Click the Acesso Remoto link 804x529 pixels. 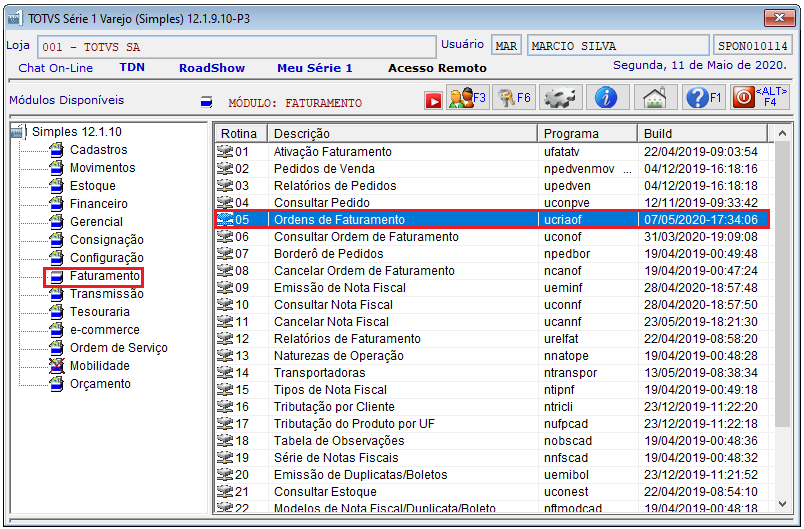click(437, 68)
